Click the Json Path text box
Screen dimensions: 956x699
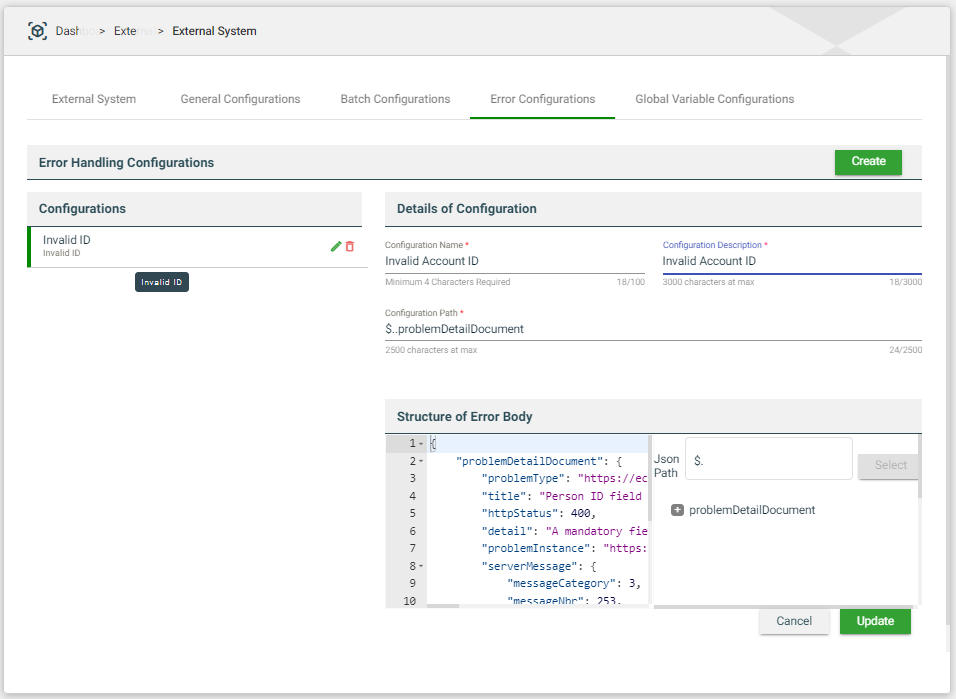(768, 460)
